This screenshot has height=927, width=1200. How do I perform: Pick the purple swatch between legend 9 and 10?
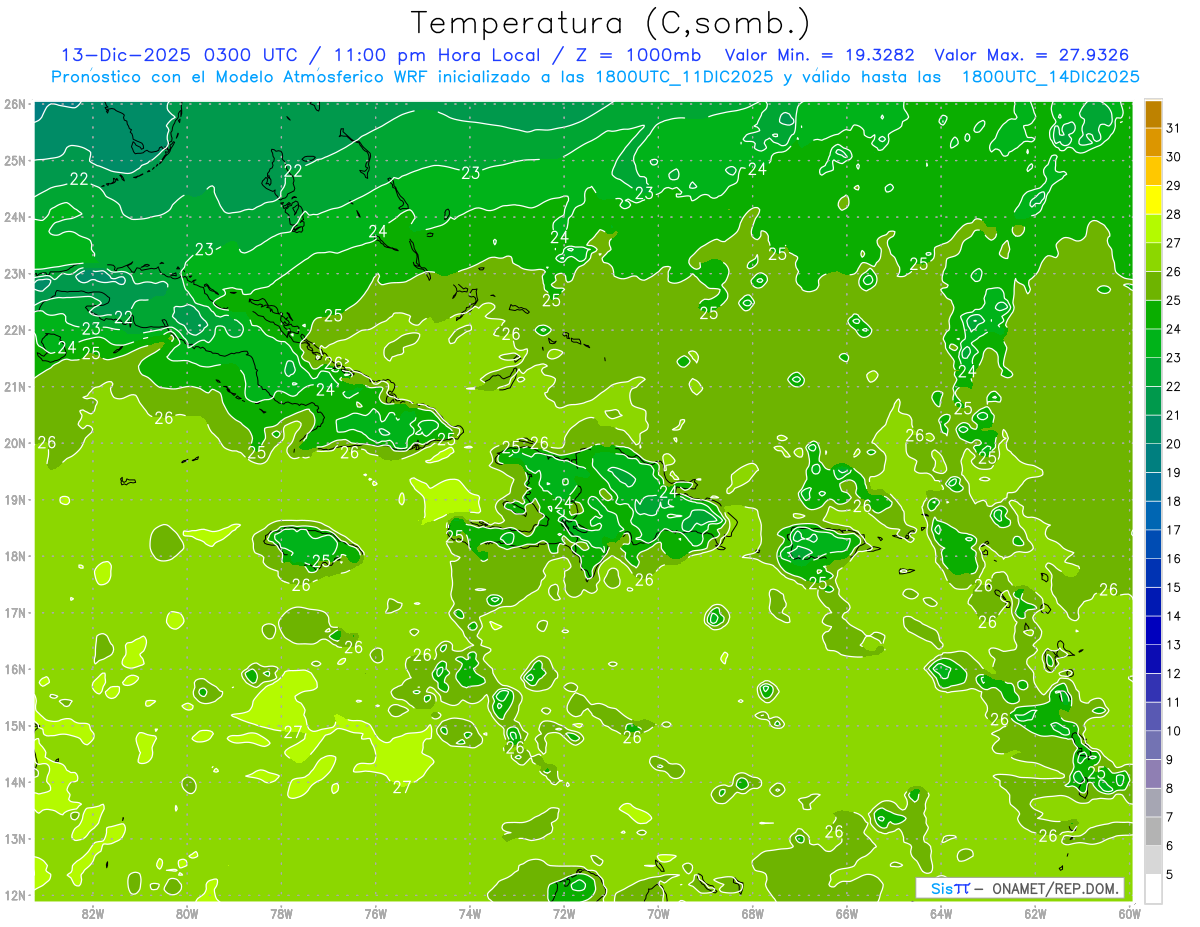coord(1153,745)
